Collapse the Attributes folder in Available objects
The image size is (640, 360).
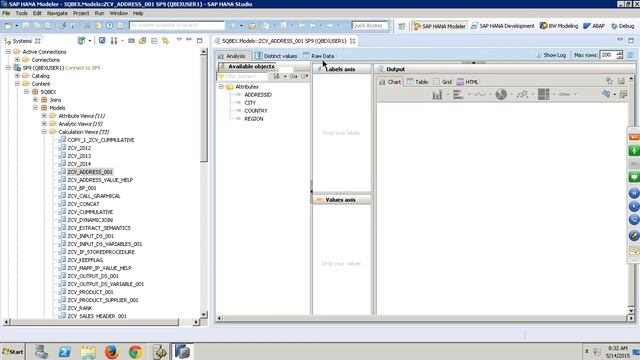(x=221, y=87)
